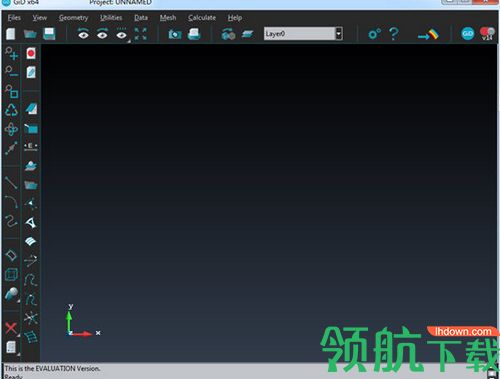Click the X axis label

[98, 333]
